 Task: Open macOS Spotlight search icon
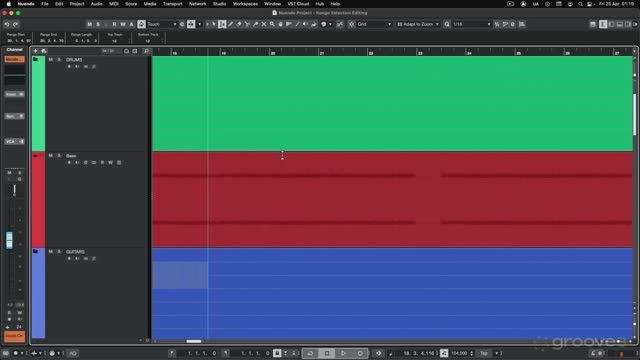(580, 4)
